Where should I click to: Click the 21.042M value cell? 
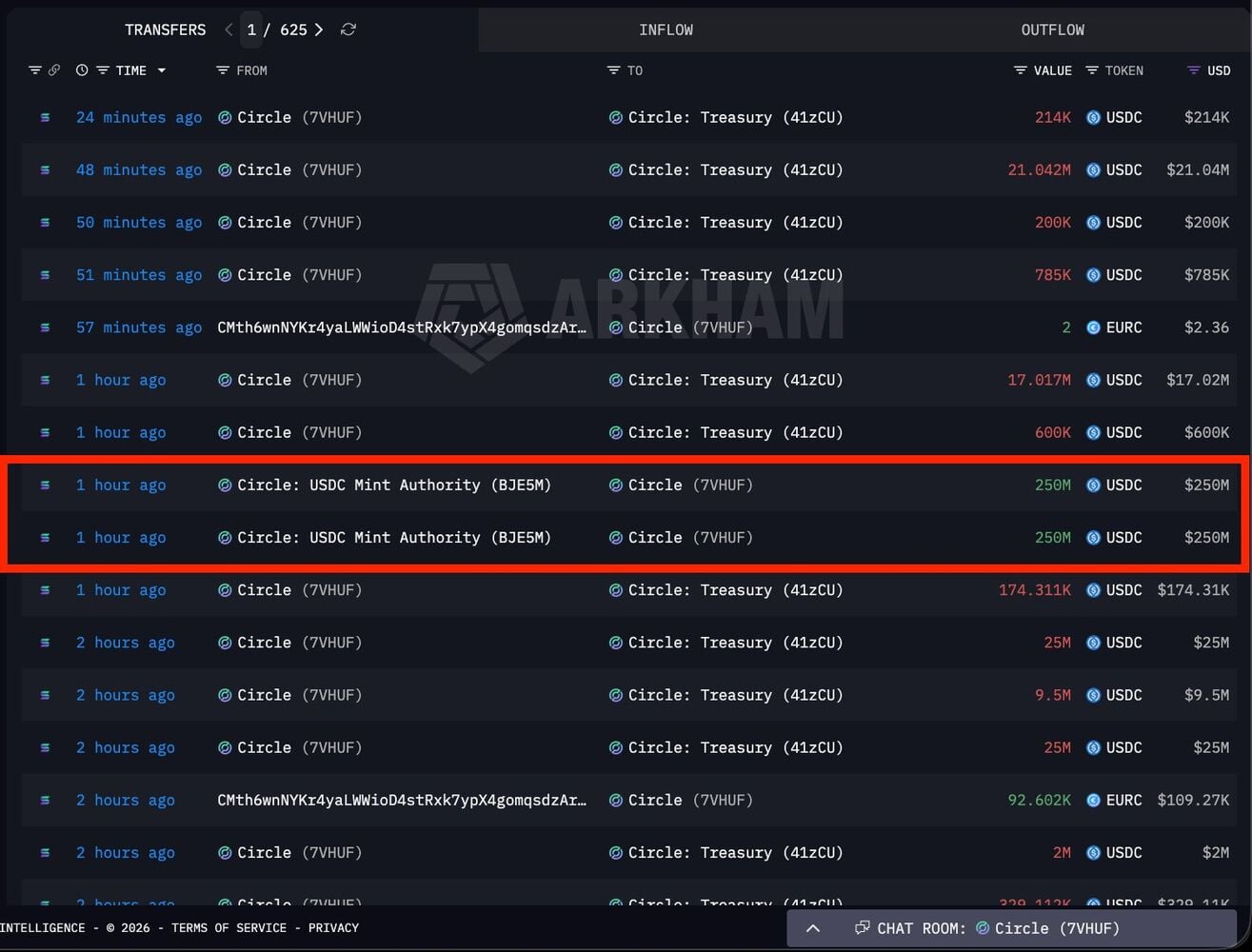point(1040,169)
